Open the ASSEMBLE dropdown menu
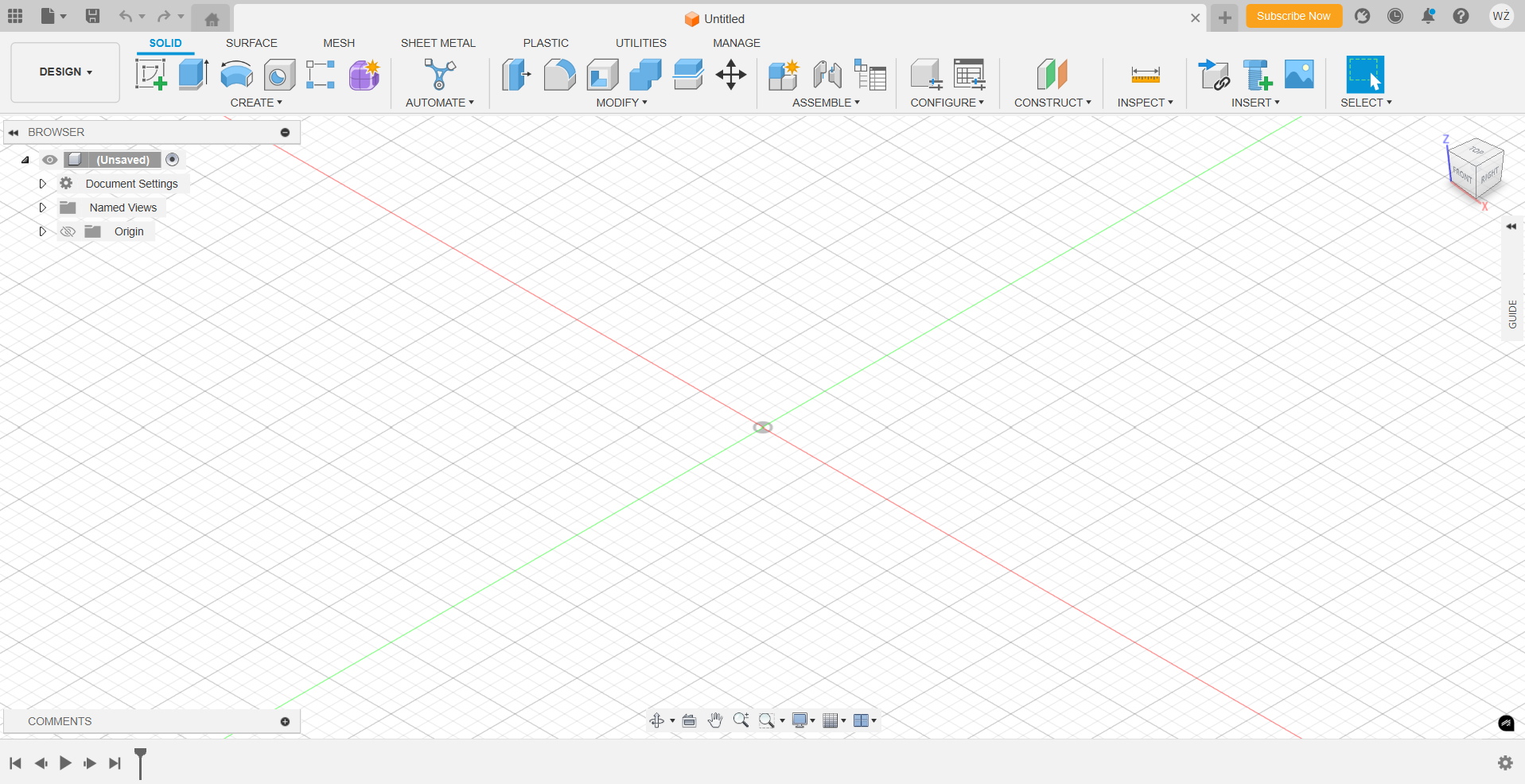Image resolution: width=1525 pixels, height=784 pixels. (x=826, y=103)
